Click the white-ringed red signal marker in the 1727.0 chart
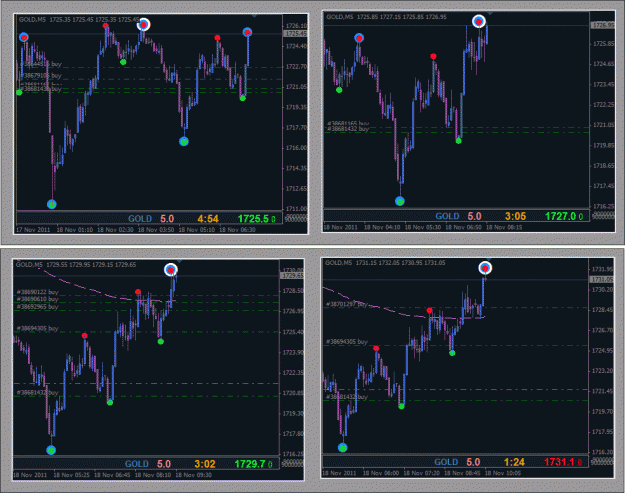Screen dimensions: 625x493 479,22
